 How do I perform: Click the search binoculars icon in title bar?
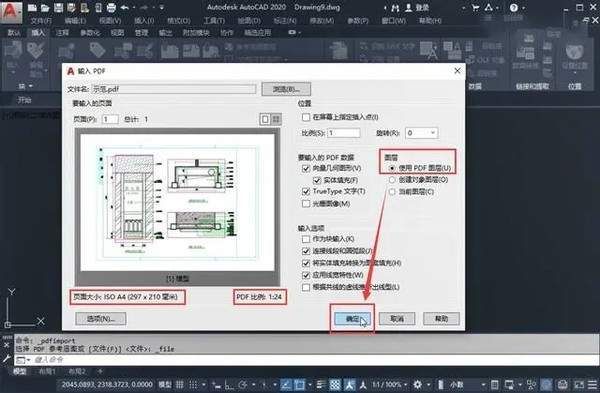point(396,8)
